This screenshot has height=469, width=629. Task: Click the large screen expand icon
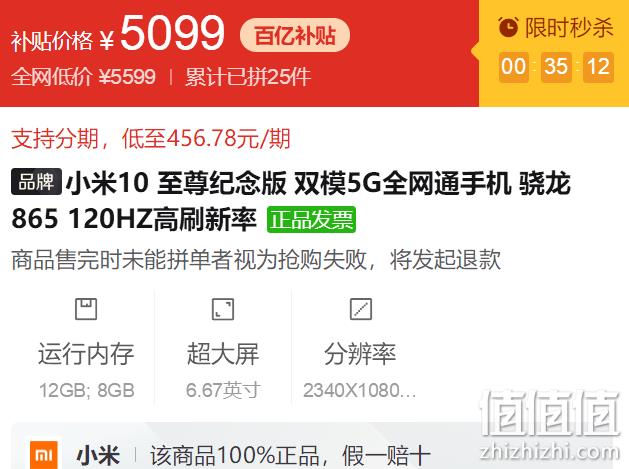223,309
